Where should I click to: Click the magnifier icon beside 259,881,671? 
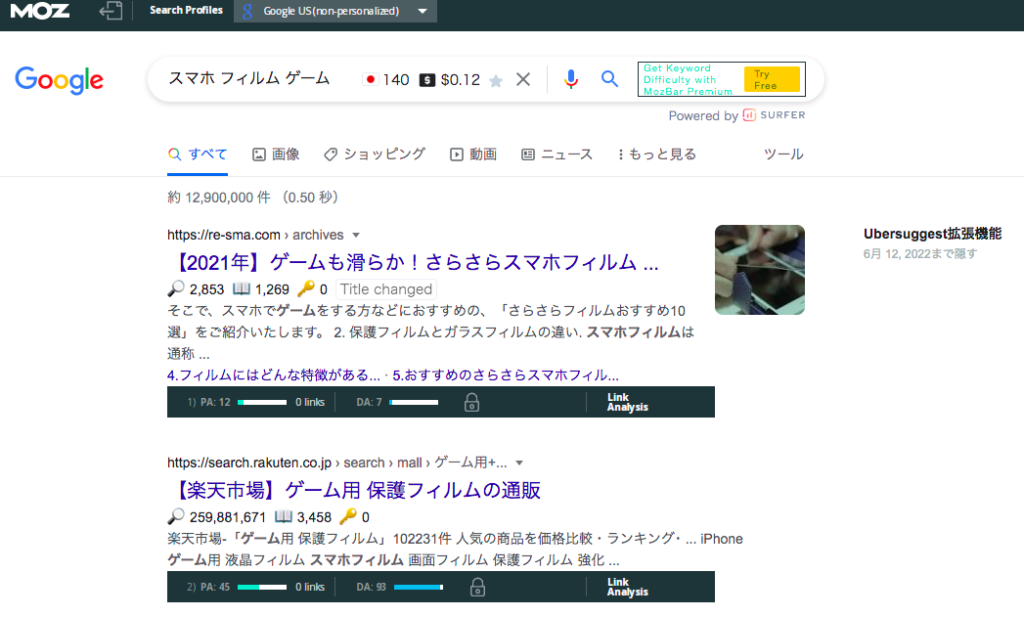tap(176, 516)
